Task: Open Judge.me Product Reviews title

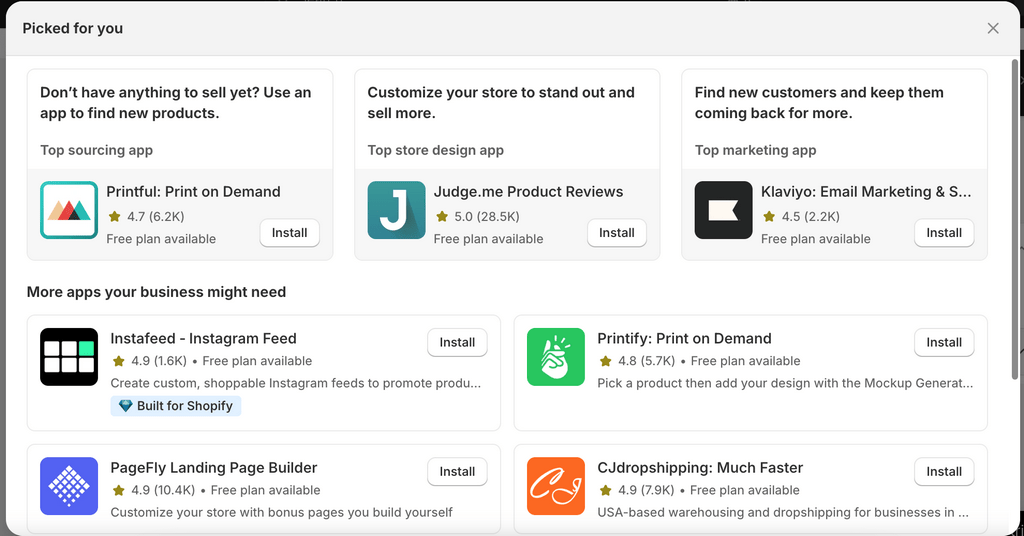Action: coord(528,192)
